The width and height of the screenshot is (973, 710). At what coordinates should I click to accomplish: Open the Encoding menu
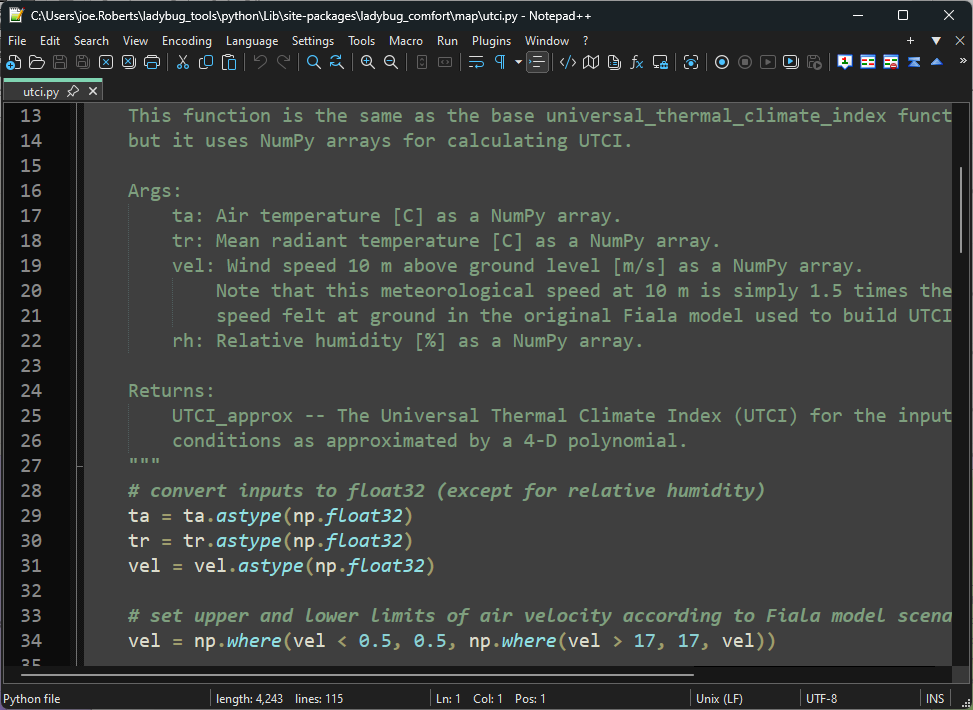(187, 41)
